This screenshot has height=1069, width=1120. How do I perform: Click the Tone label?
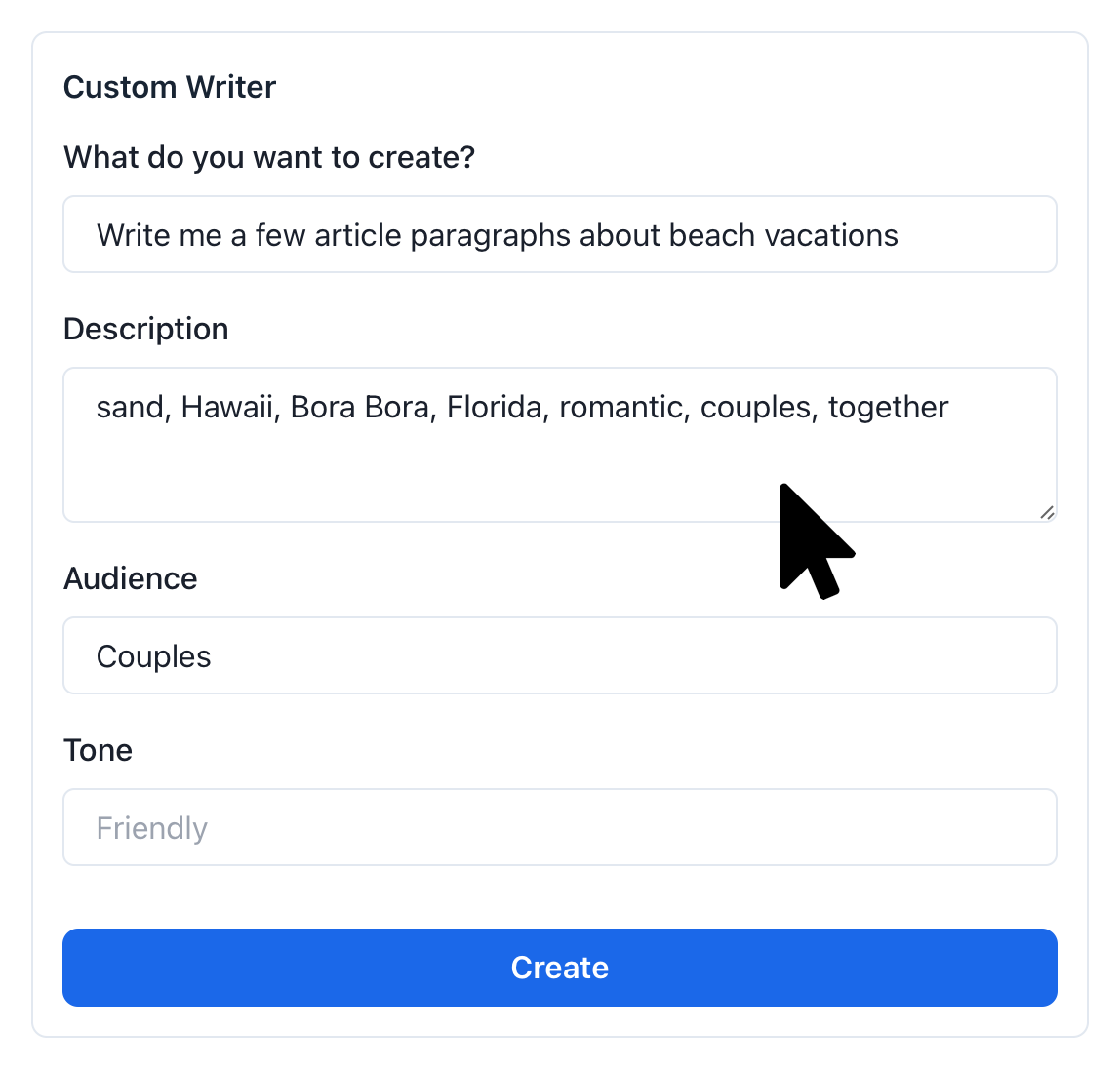[x=98, y=750]
